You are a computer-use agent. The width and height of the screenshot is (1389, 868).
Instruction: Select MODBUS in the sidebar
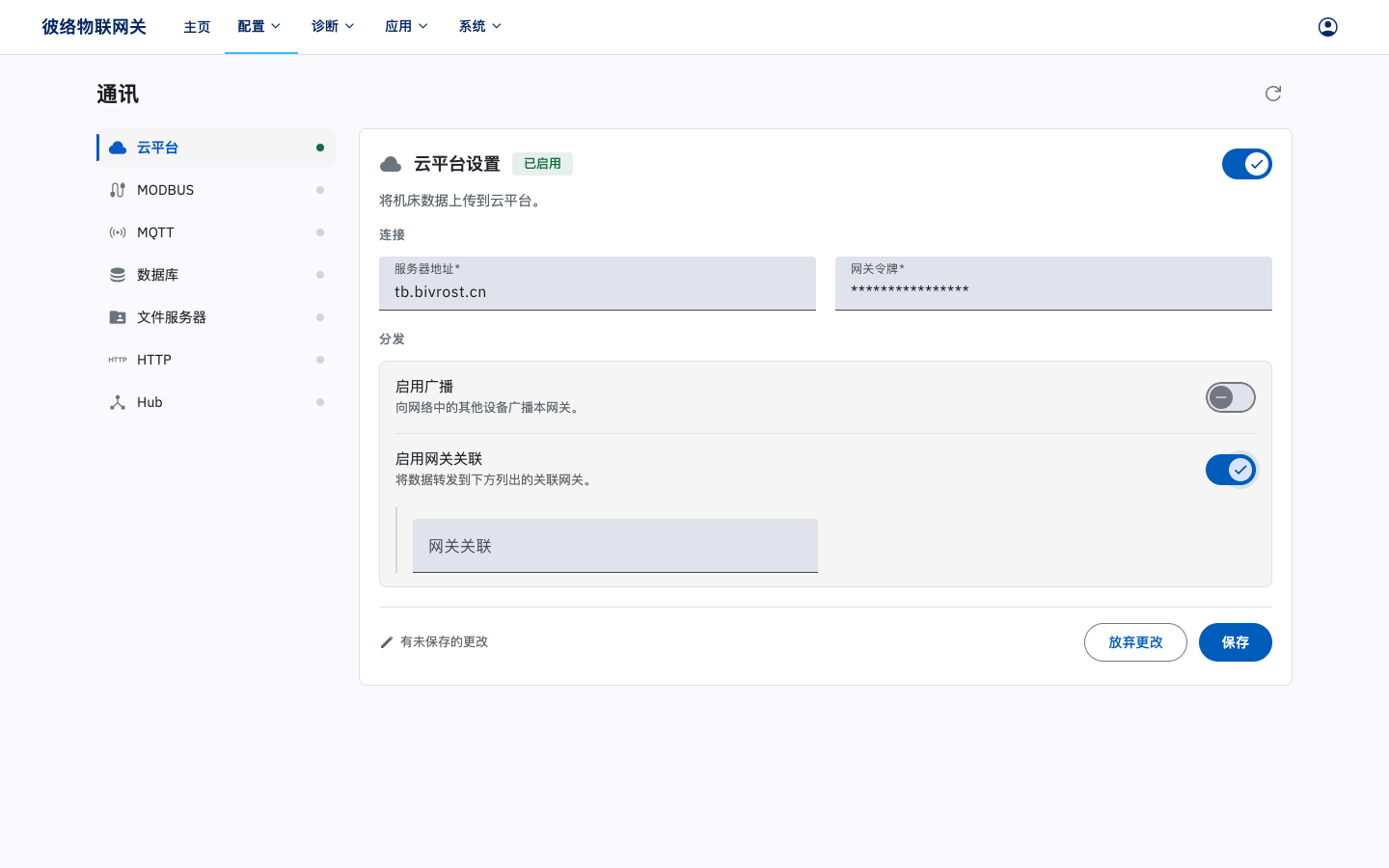point(216,190)
